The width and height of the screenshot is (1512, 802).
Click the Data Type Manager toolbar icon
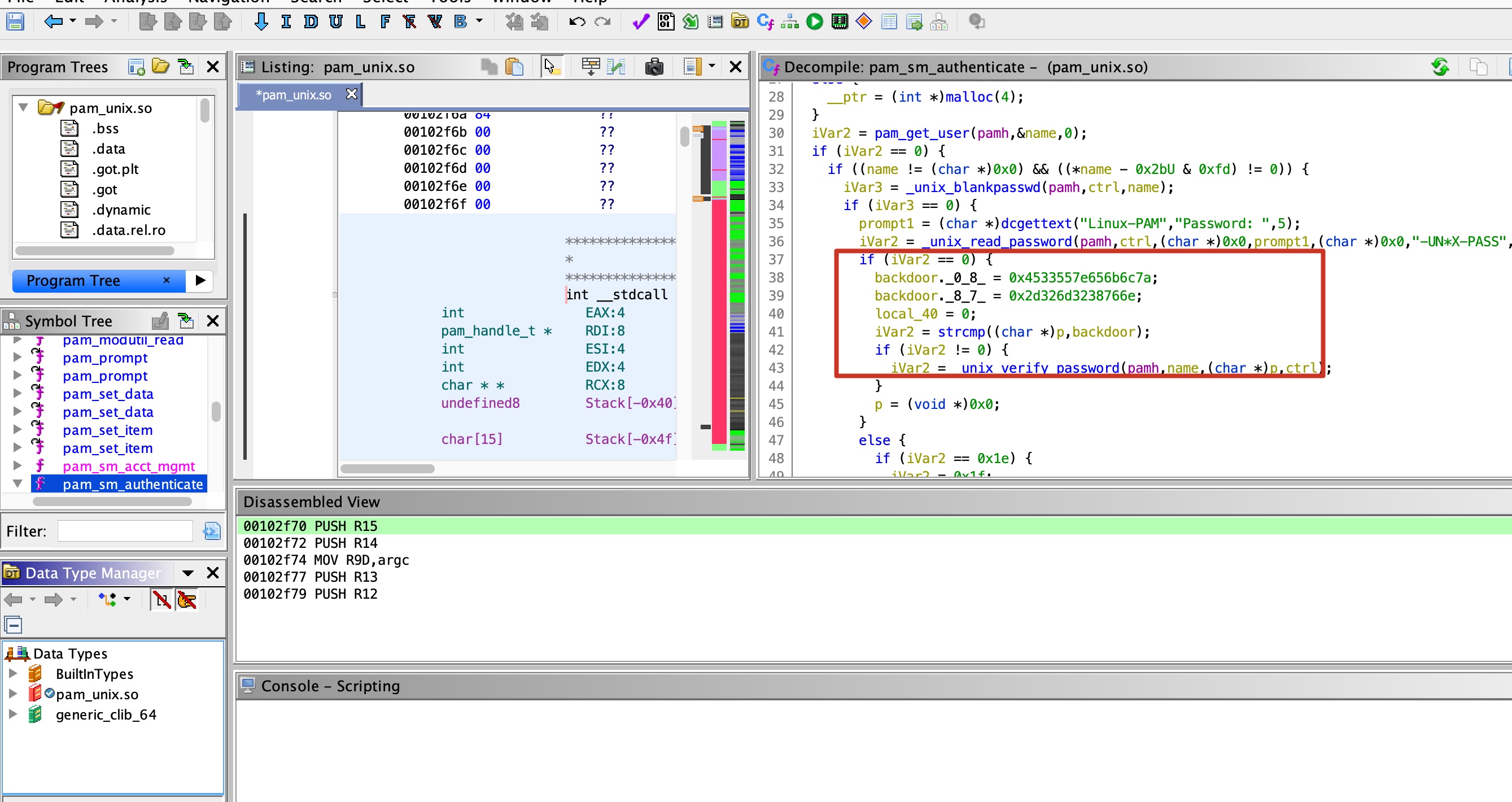[x=740, y=21]
